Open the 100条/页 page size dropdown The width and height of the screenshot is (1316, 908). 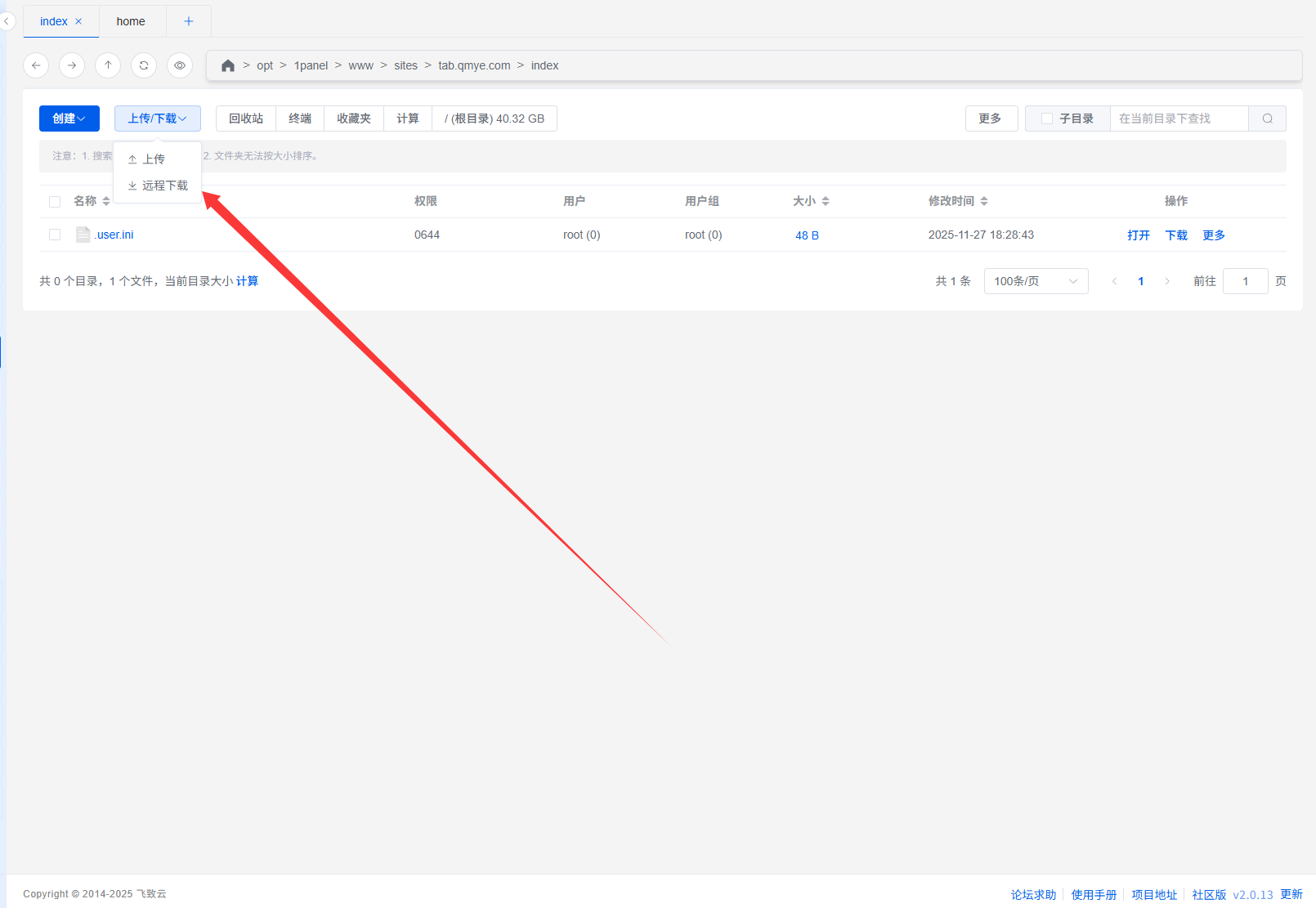click(1036, 281)
